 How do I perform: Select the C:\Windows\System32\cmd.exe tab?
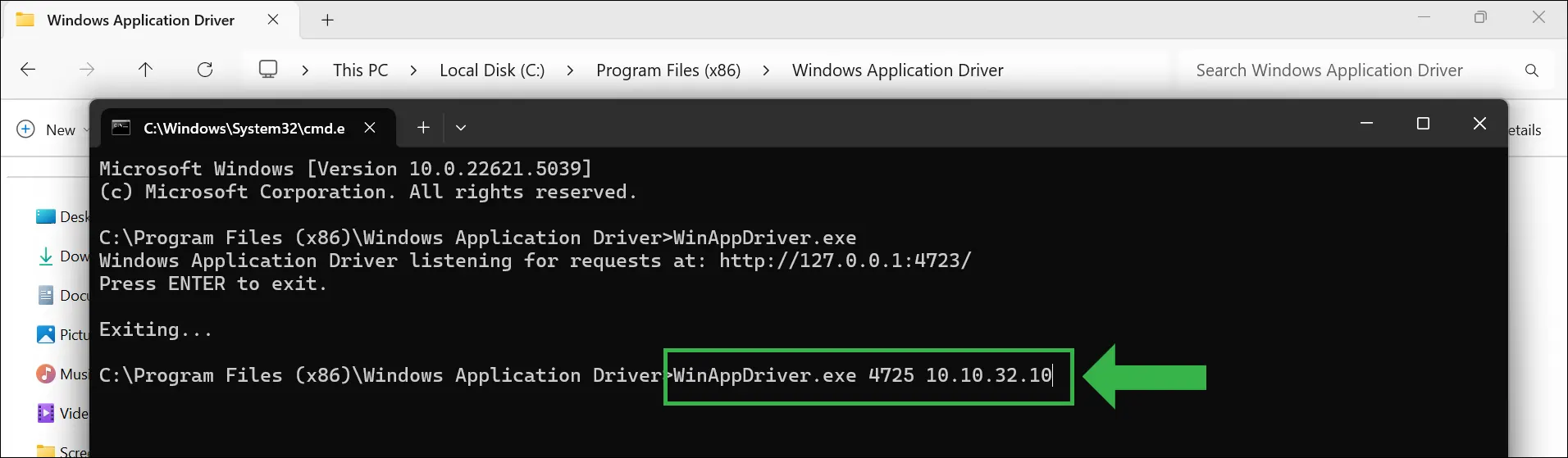(244, 128)
